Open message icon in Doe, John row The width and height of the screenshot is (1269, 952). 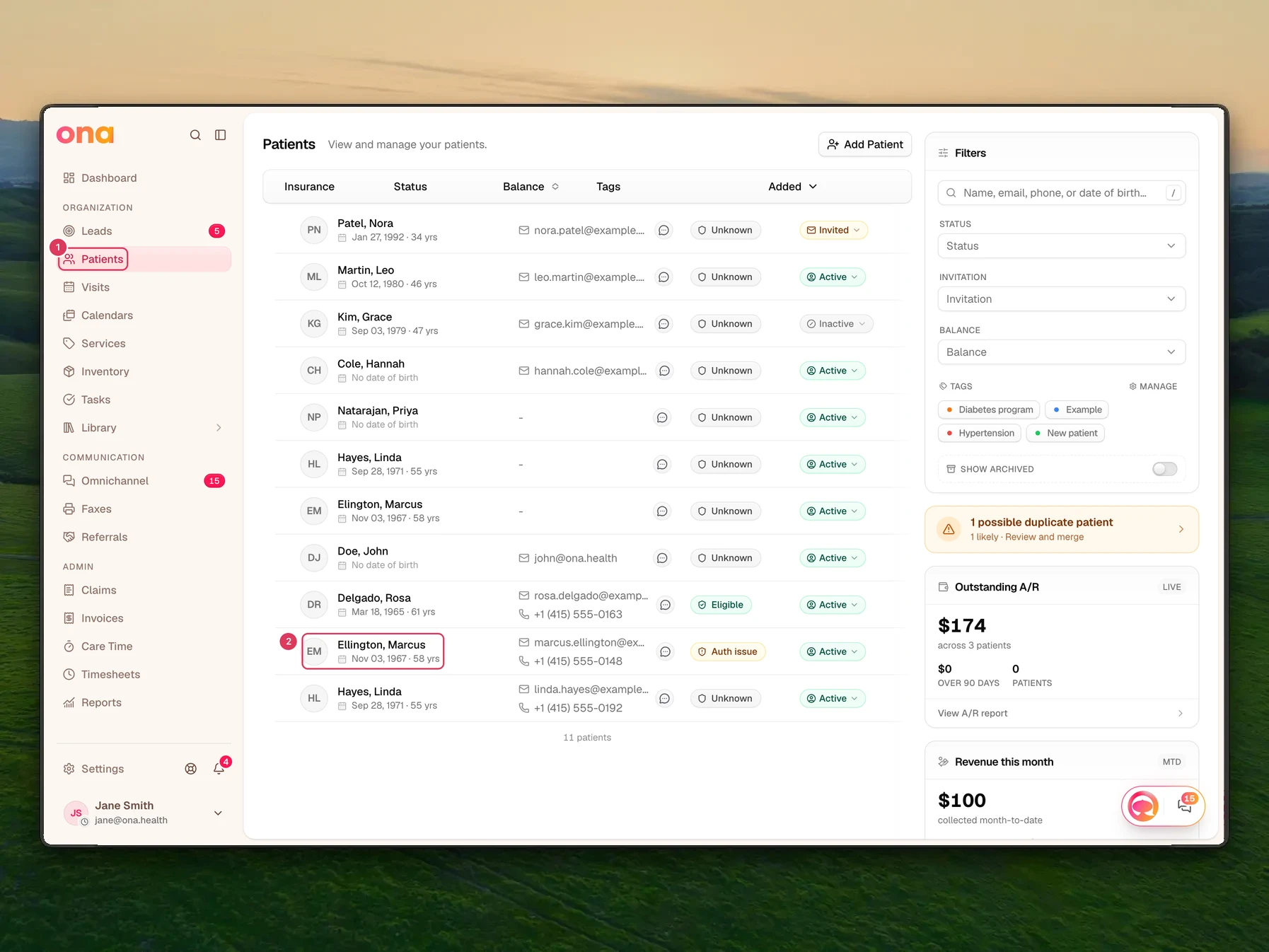point(662,558)
